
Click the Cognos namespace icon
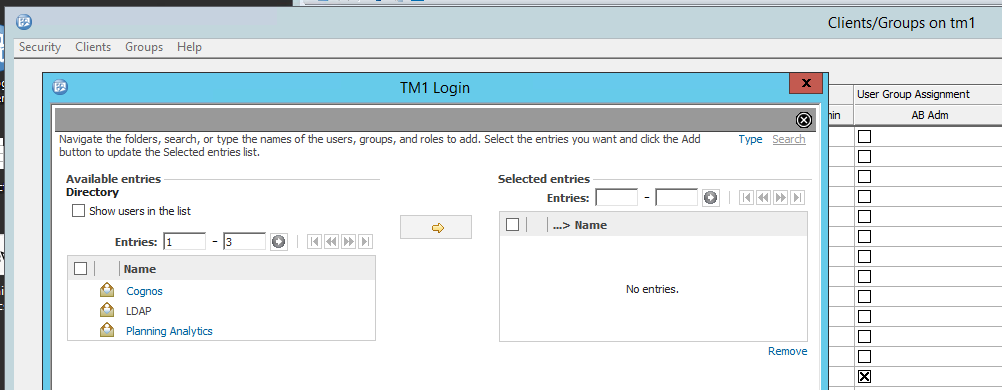pyautogui.click(x=107, y=290)
